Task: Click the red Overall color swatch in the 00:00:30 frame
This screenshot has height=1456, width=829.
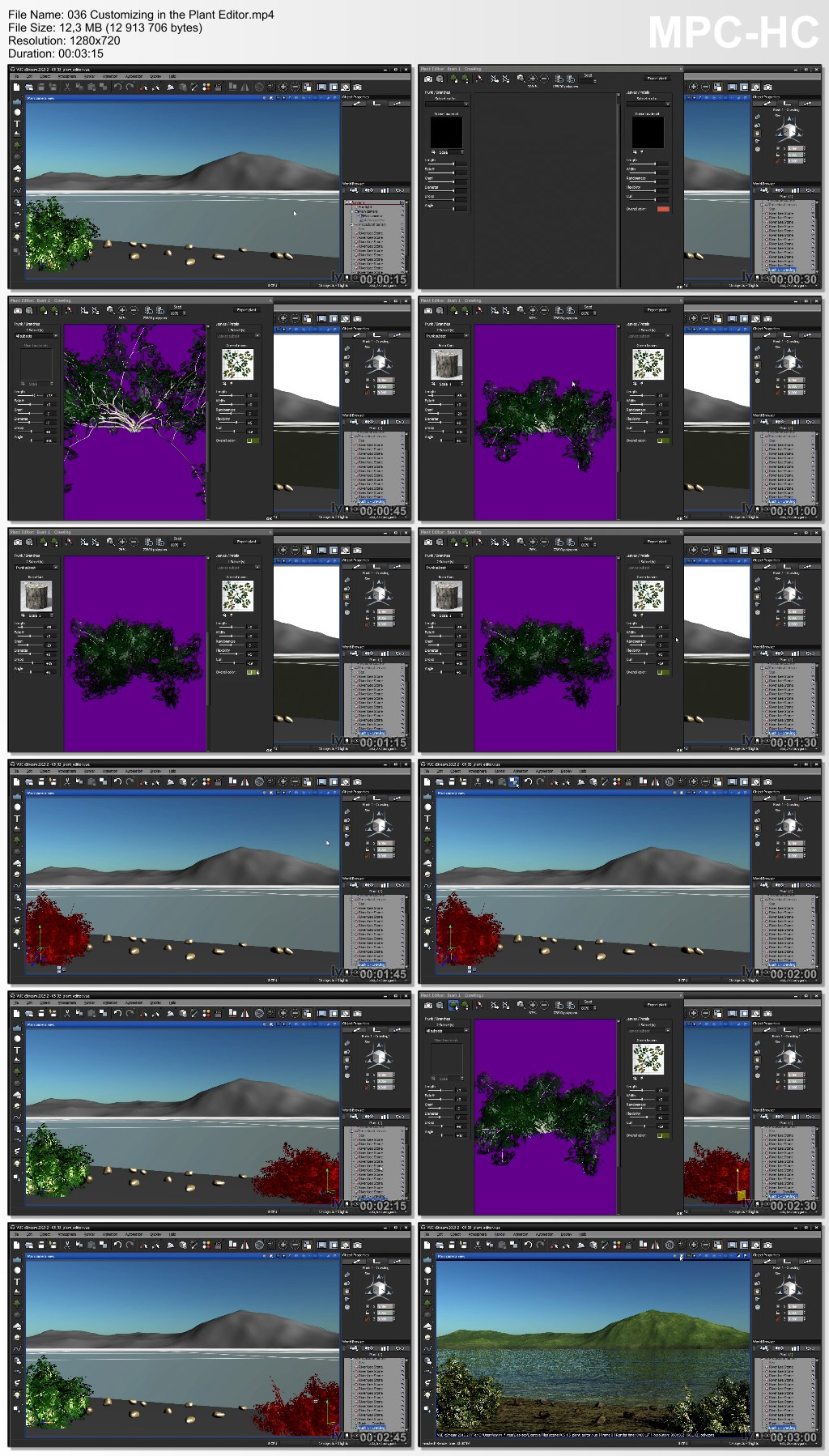Action: [663, 209]
